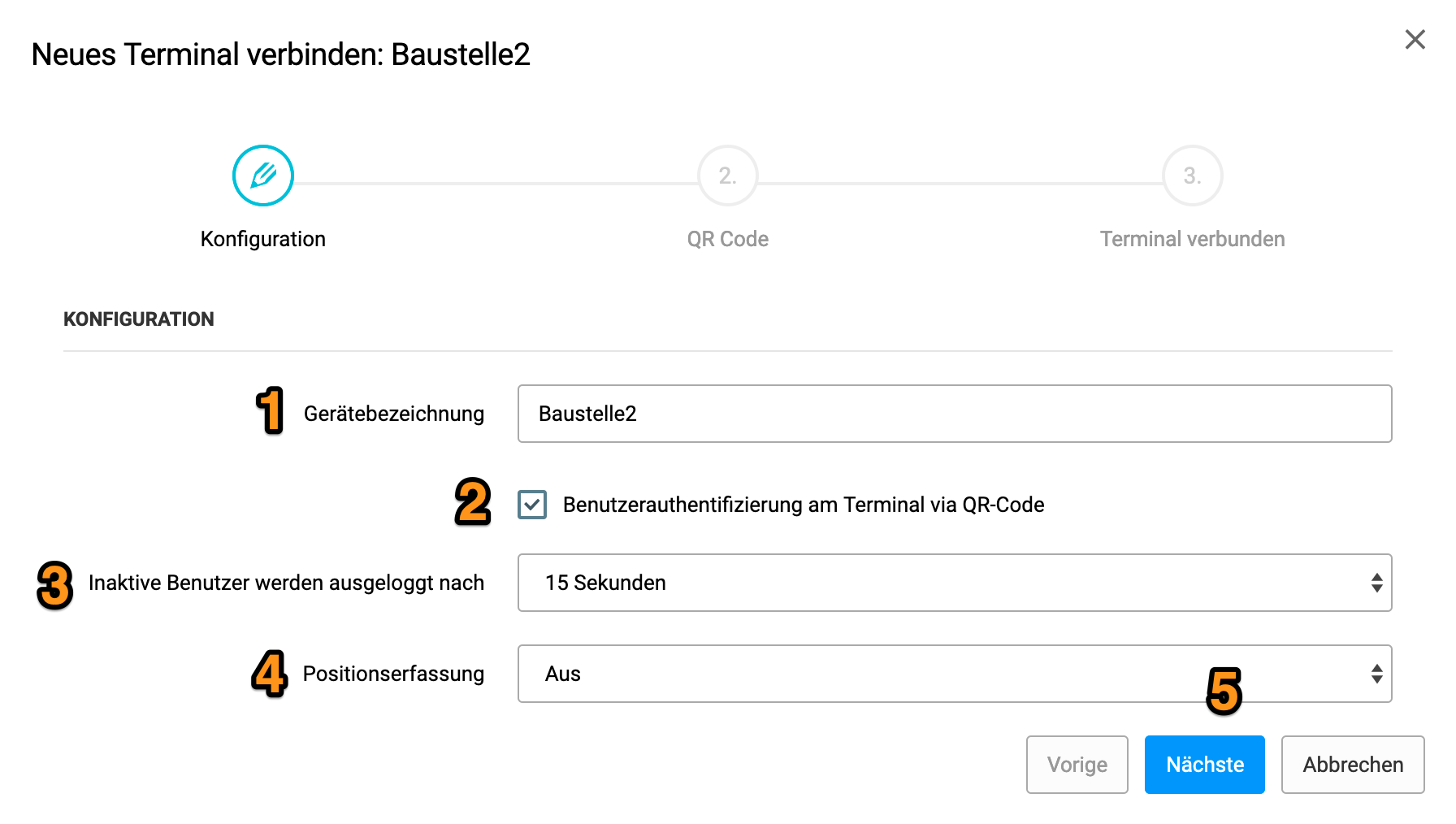Screen dimensions: 1456x824
Task: Select step 3 circle Terminal verbunden
Action: pos(1192,176)
